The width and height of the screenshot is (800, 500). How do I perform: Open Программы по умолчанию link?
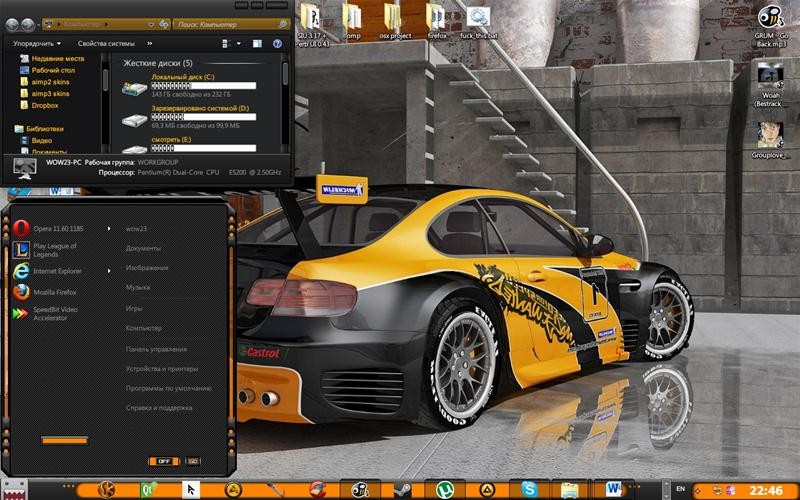pos(168,388)
